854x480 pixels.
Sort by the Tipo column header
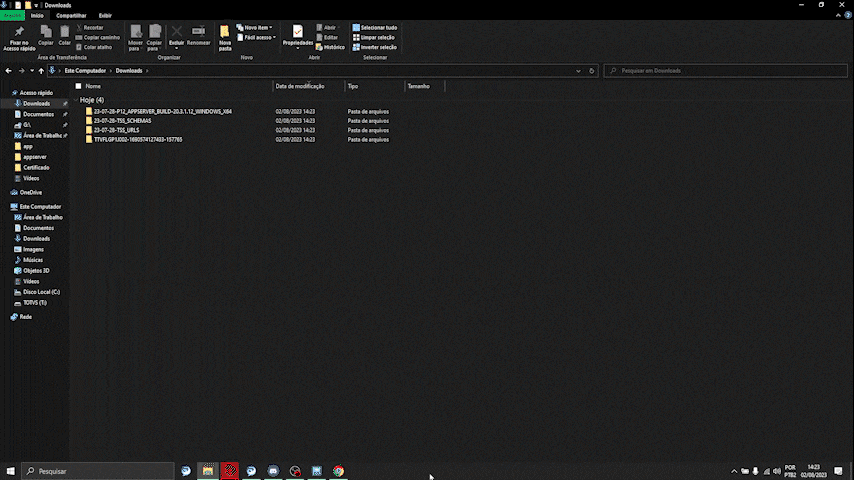tap(353, 86)
